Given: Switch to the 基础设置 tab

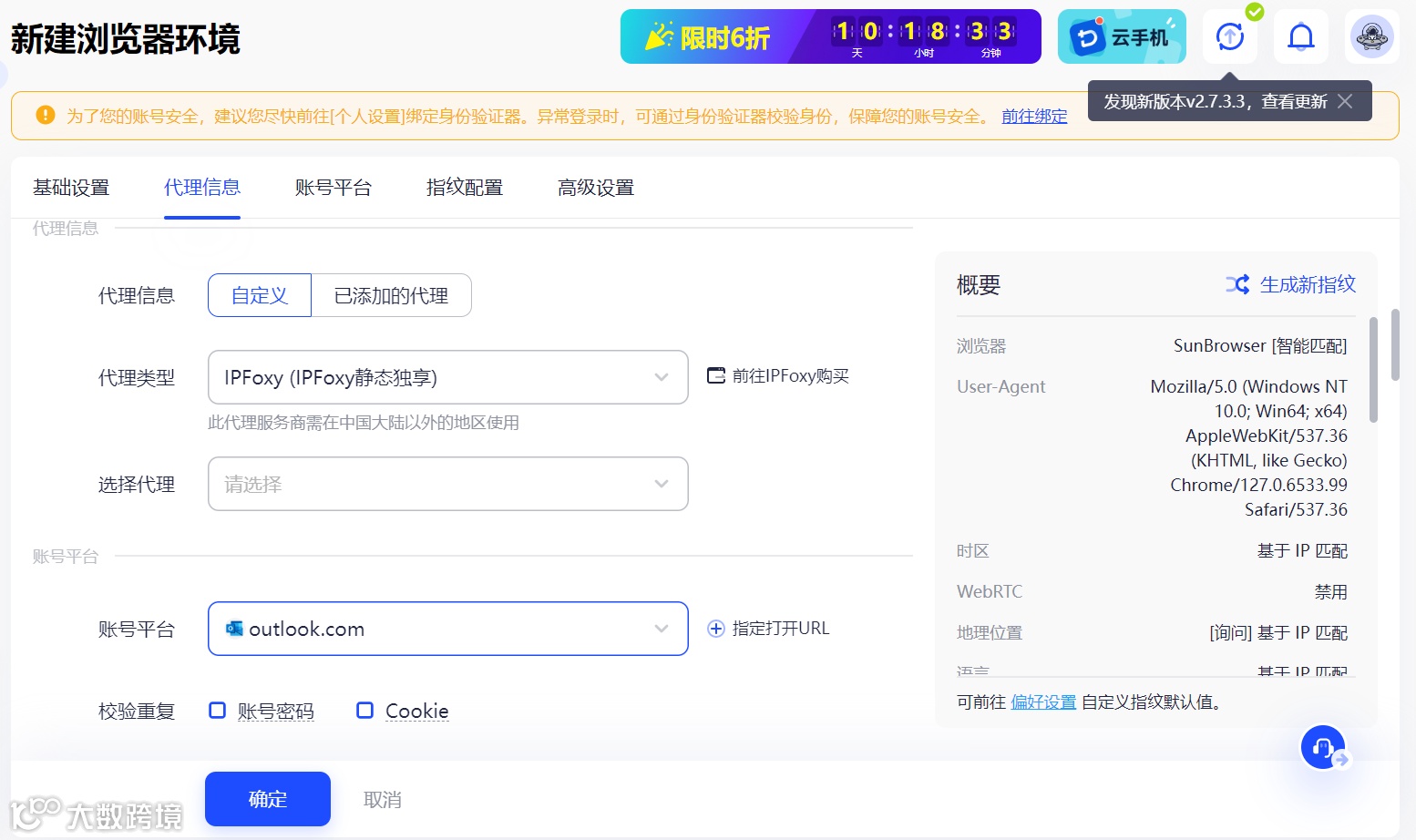Looking at the screenshot, I should [71, 188].
